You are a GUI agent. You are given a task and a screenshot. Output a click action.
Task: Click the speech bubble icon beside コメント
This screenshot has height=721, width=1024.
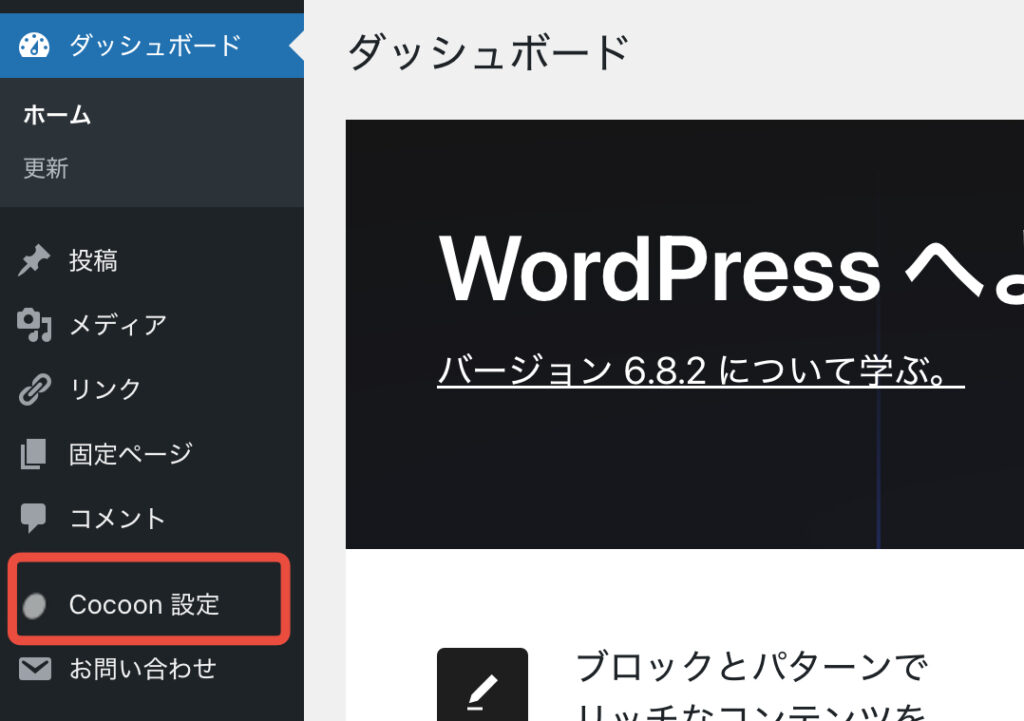pos(33,519)
